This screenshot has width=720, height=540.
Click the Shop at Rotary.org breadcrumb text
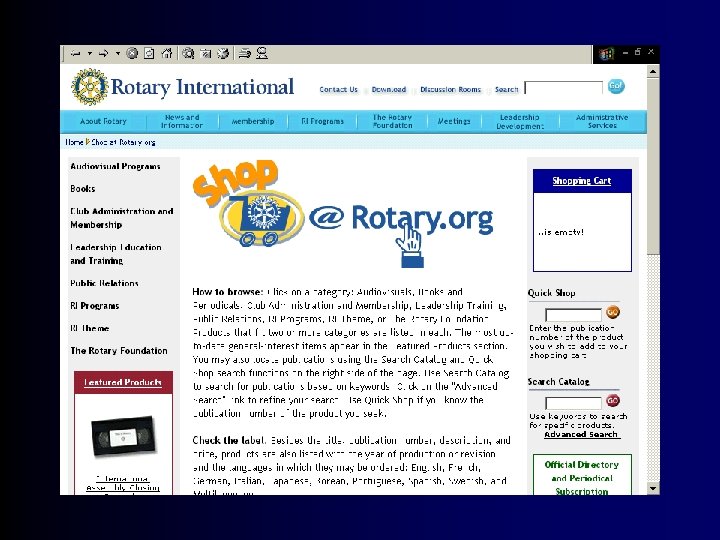pyautogui.click(x=123, y=142)
